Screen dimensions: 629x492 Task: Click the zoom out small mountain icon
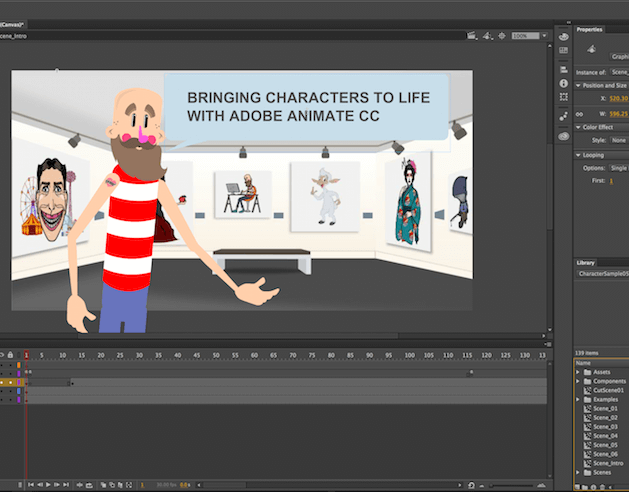coord(482,486)
